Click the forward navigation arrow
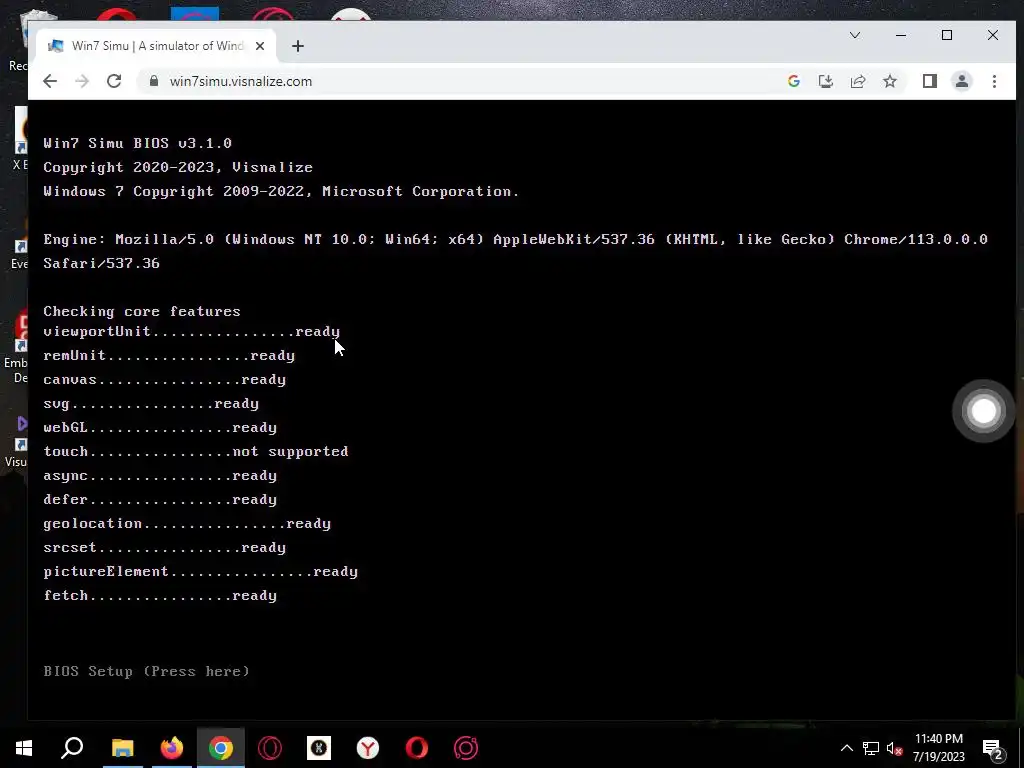 click(x=82, y=81)
